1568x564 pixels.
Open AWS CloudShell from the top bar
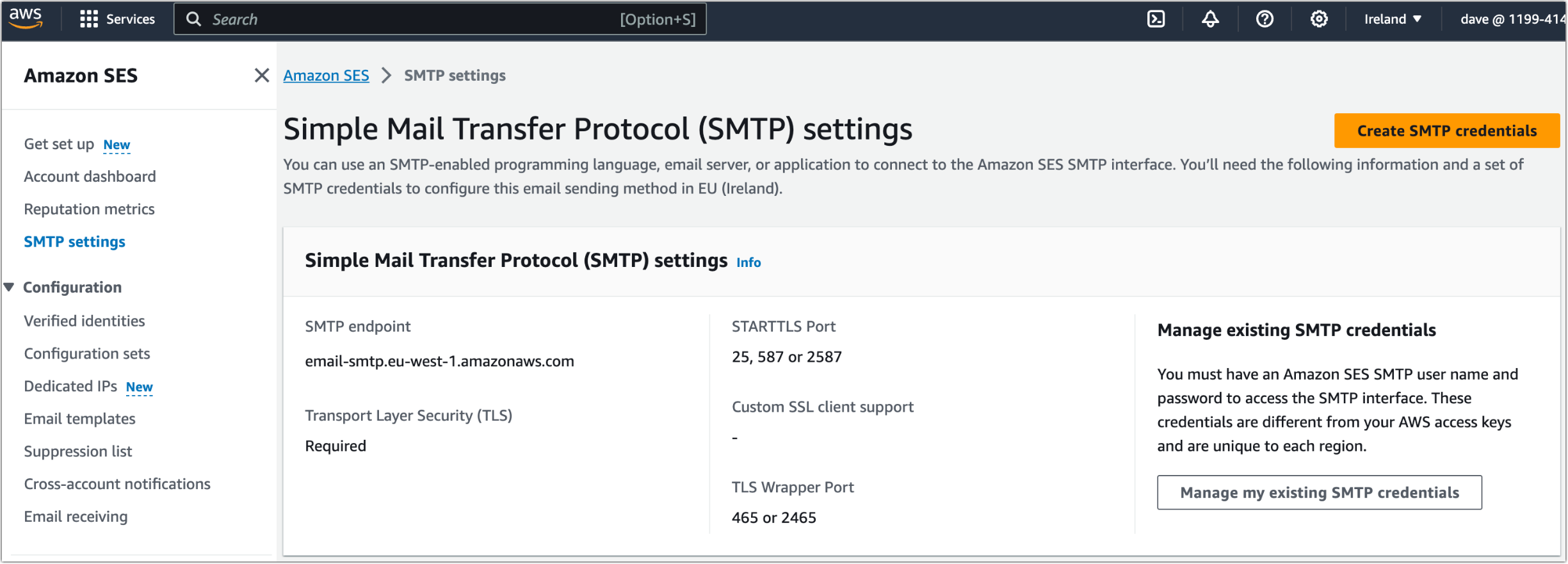(1156, 19)
